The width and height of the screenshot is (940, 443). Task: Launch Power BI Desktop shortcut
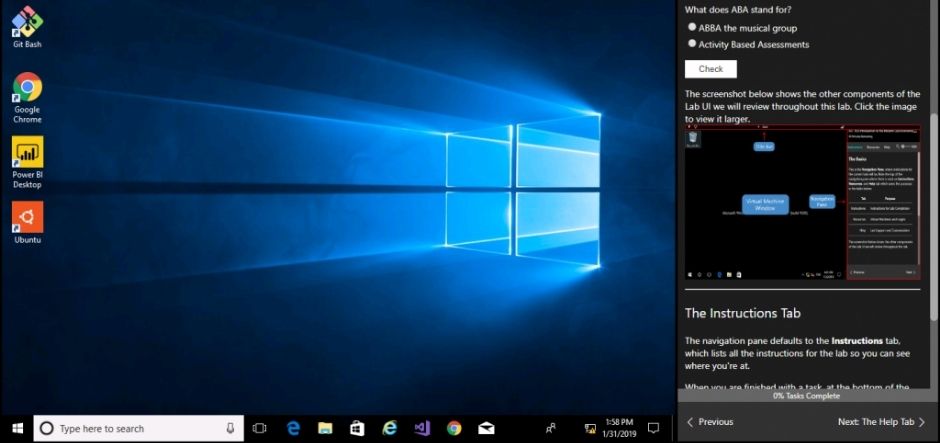[x=27, y=159]
